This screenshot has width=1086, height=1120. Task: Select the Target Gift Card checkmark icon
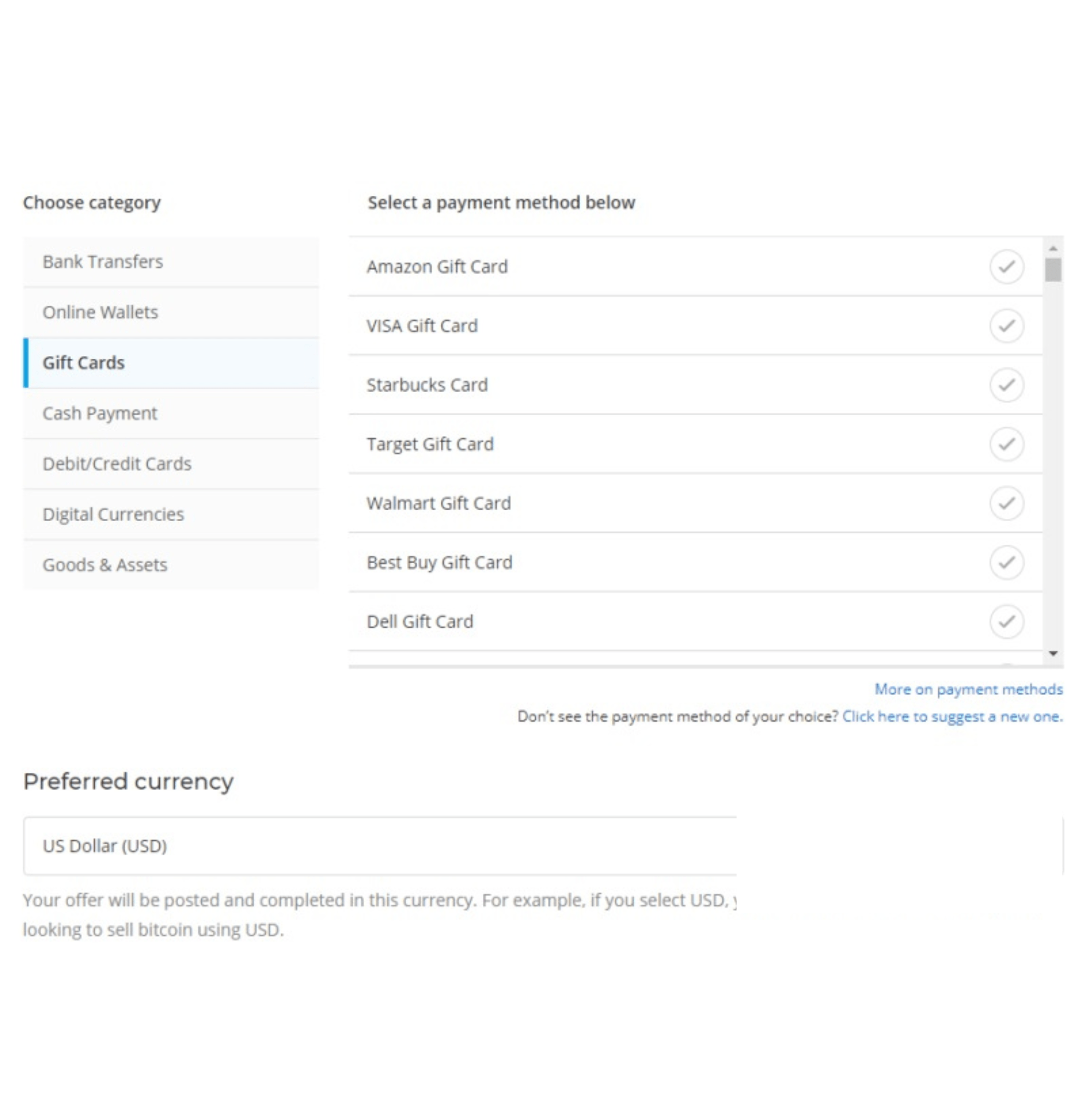pyautogui.click(x=1006, y=444)
